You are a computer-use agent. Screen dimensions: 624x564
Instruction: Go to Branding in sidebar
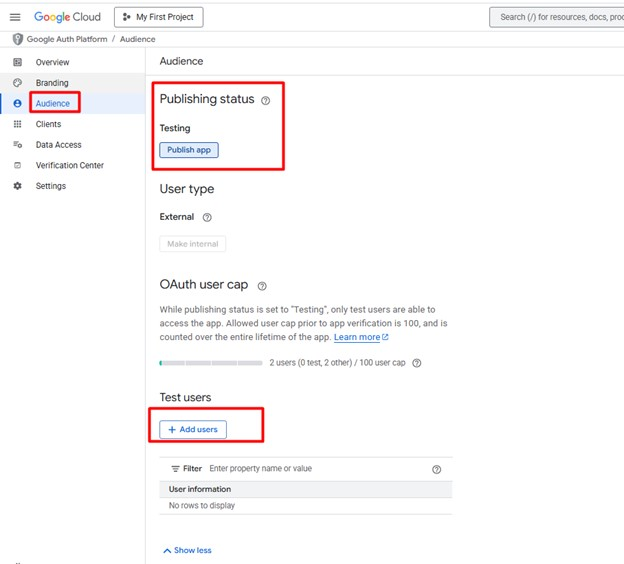pyautogui.click(x=52, y=83)
